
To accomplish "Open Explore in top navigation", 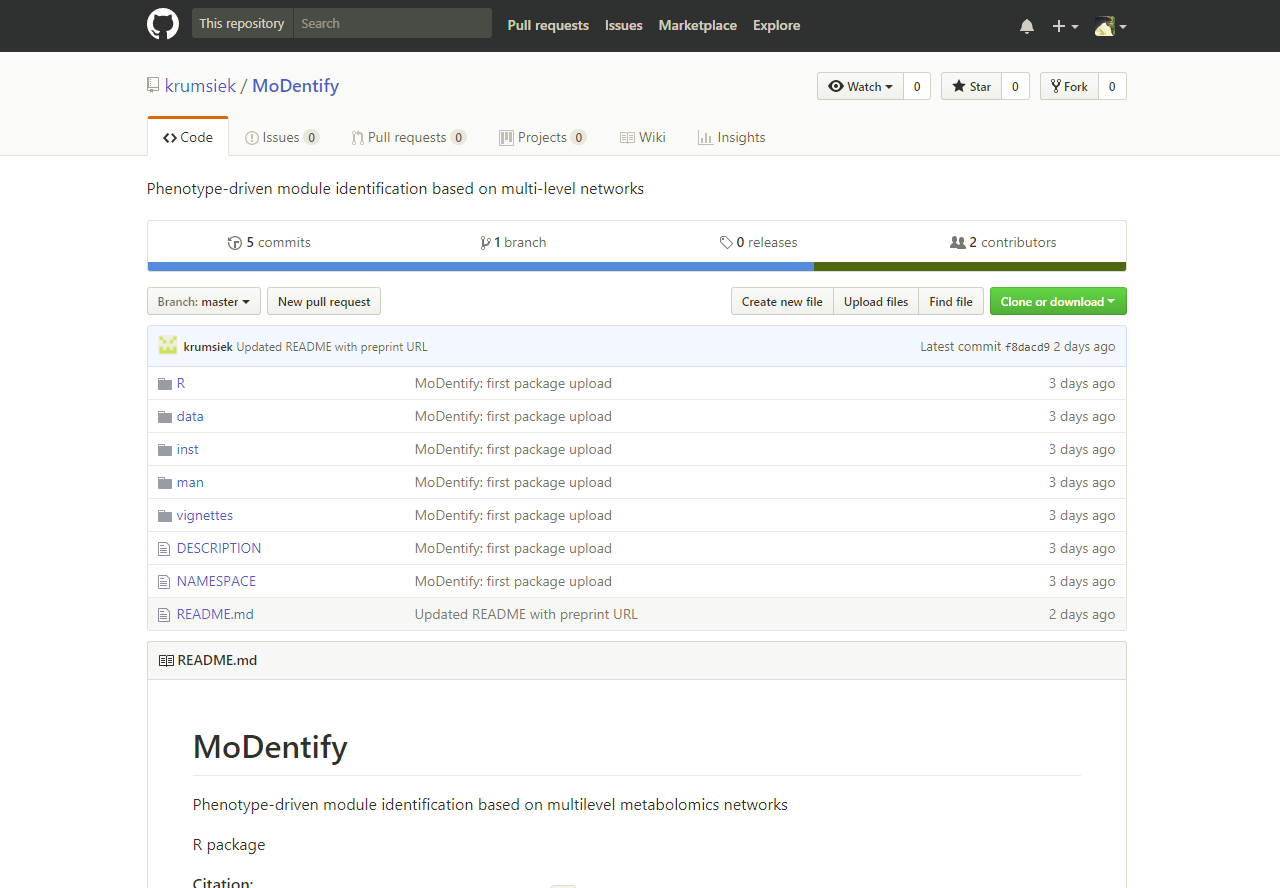I will [x=777, y=25].
